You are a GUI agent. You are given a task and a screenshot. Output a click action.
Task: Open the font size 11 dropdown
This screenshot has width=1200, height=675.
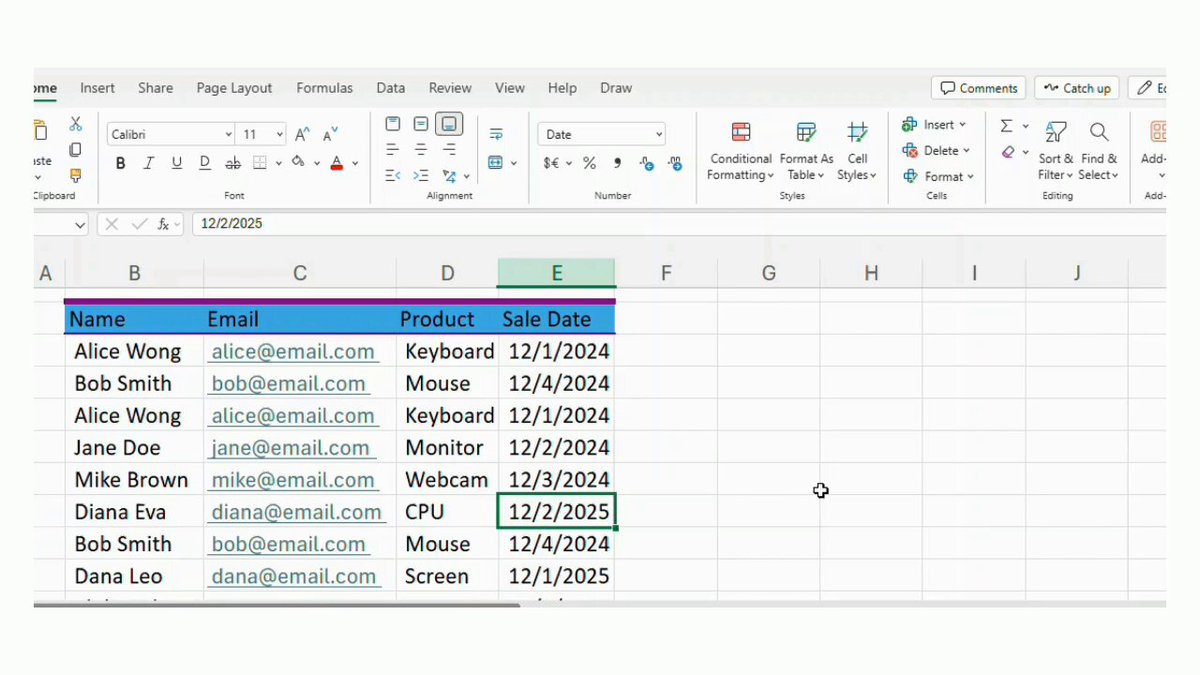pyautogui.click(x=280, y=134)
